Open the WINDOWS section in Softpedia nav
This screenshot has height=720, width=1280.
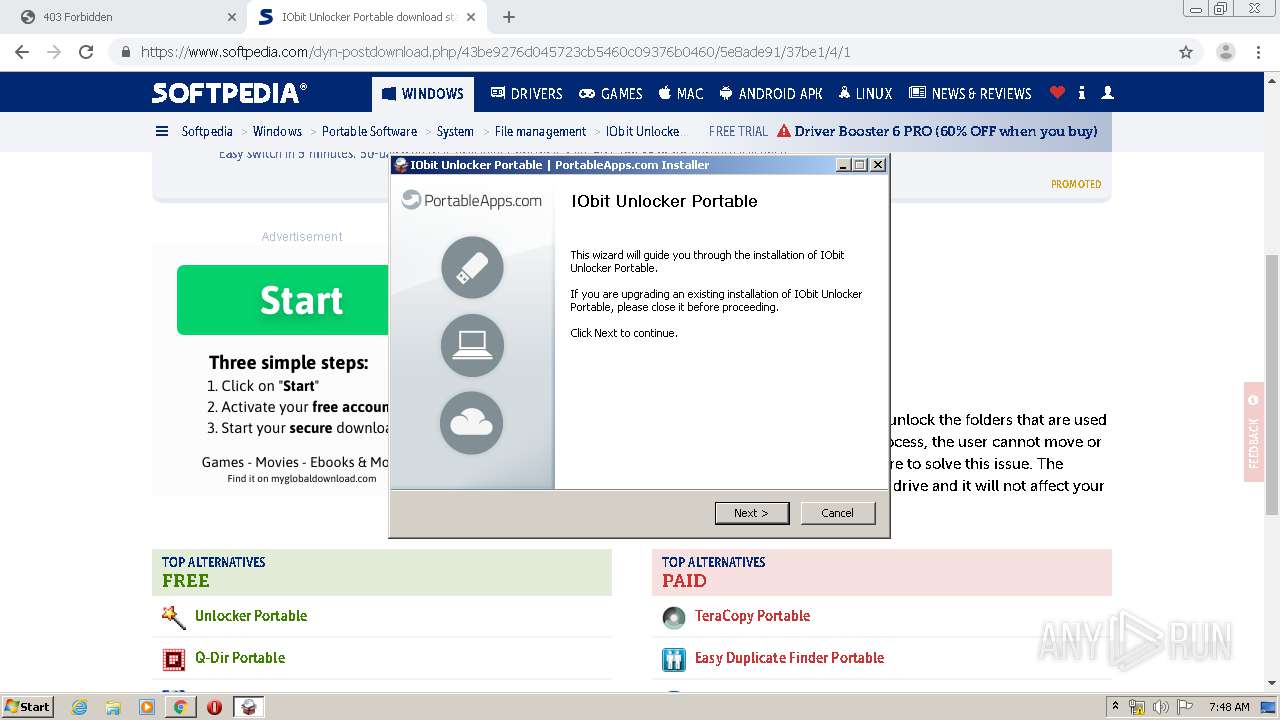coord(423,93)
